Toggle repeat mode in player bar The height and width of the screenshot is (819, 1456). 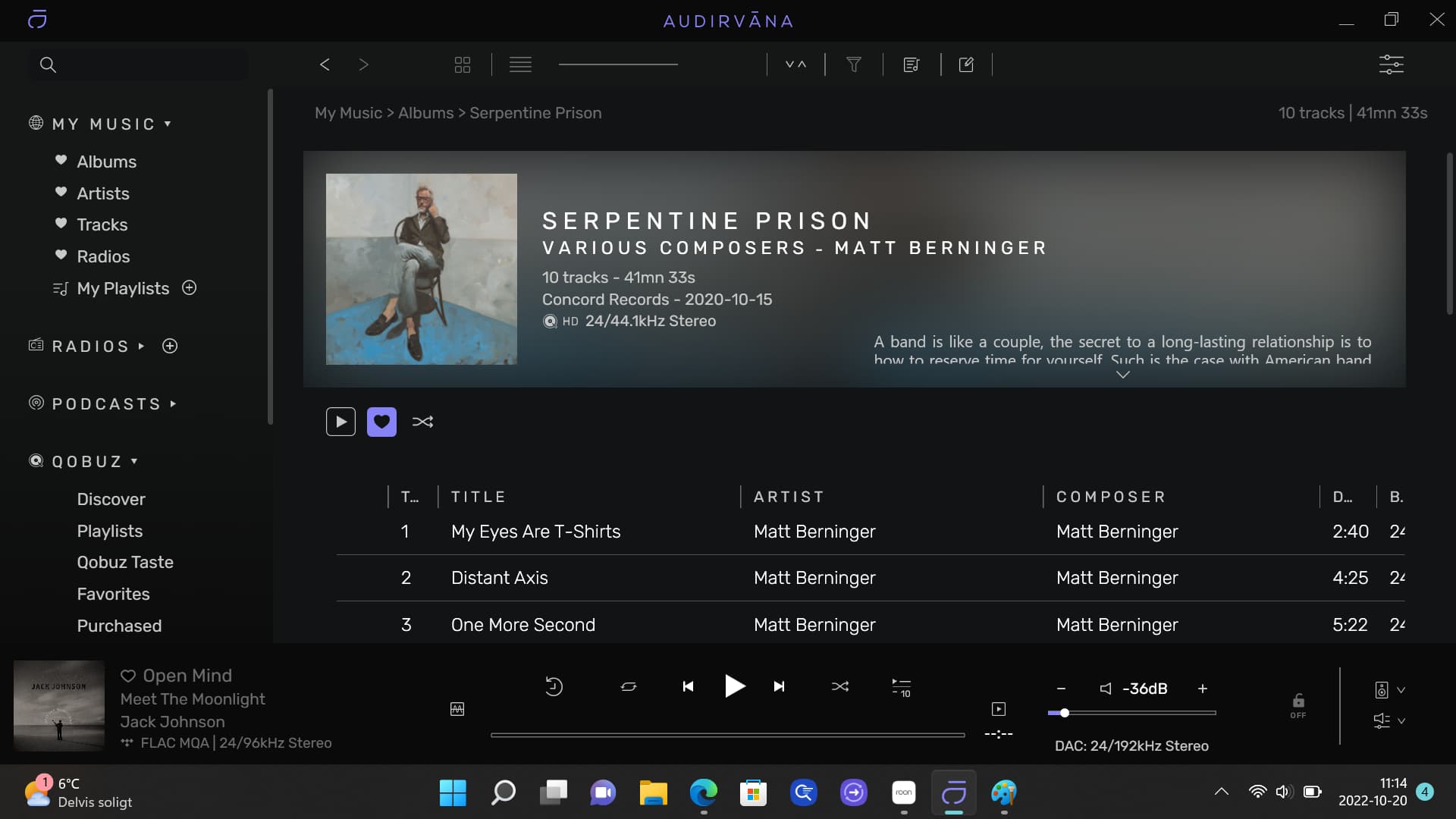click(629, 687)
